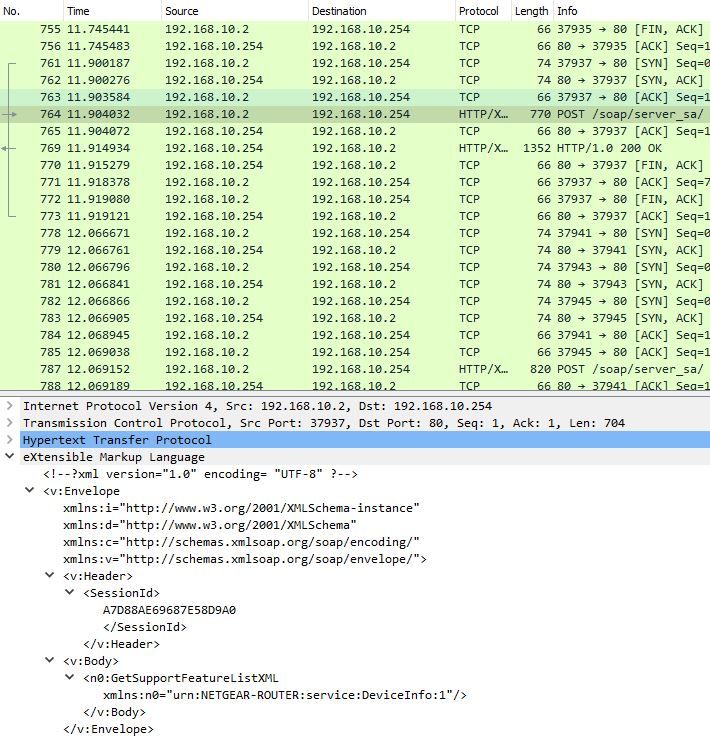710x751 pixels.
Task: Collapse the v:Header XML node
Action: tap(49, 575)
